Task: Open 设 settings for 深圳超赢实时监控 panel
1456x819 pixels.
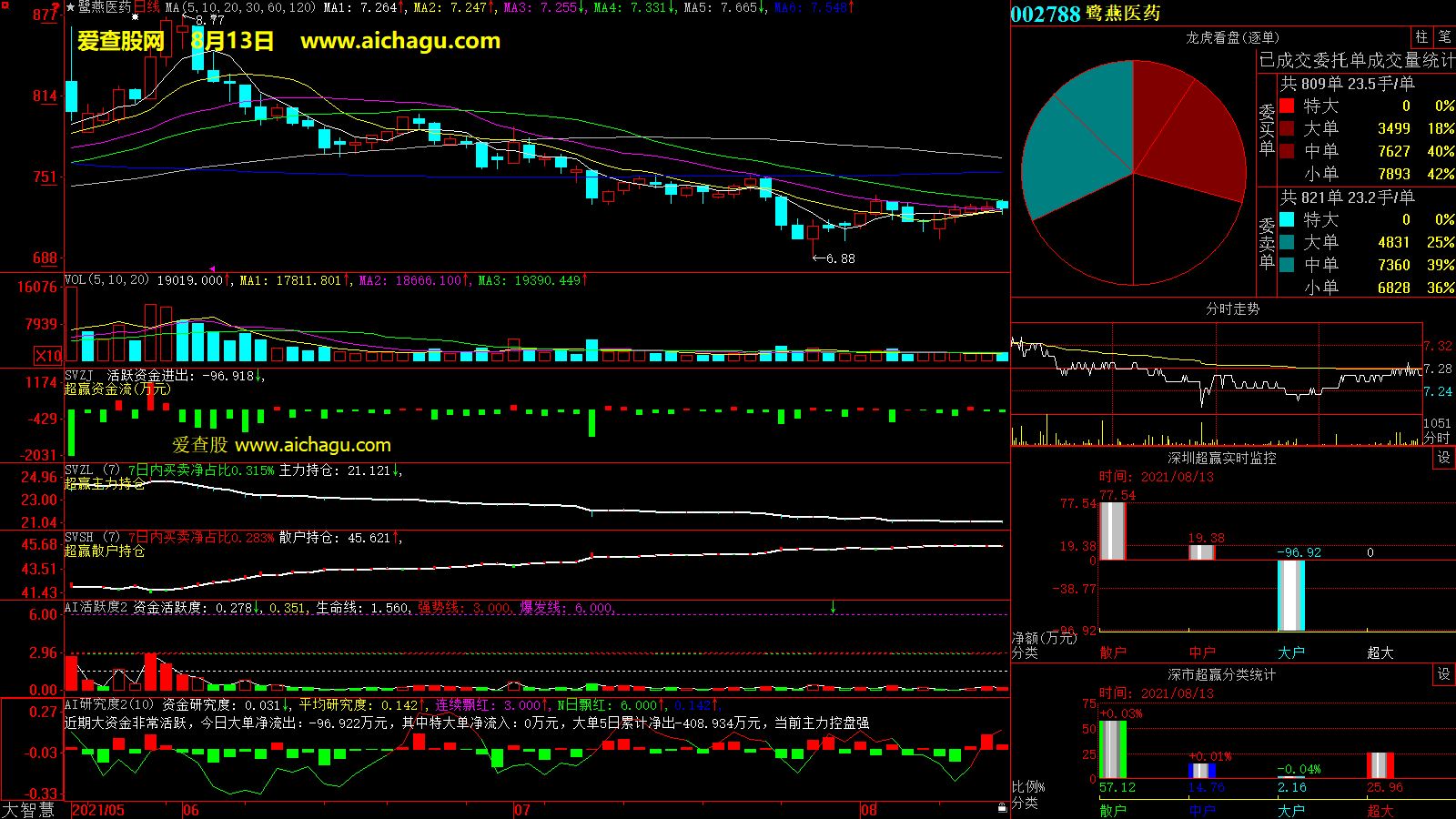Action: click(x=1444, y=458)
